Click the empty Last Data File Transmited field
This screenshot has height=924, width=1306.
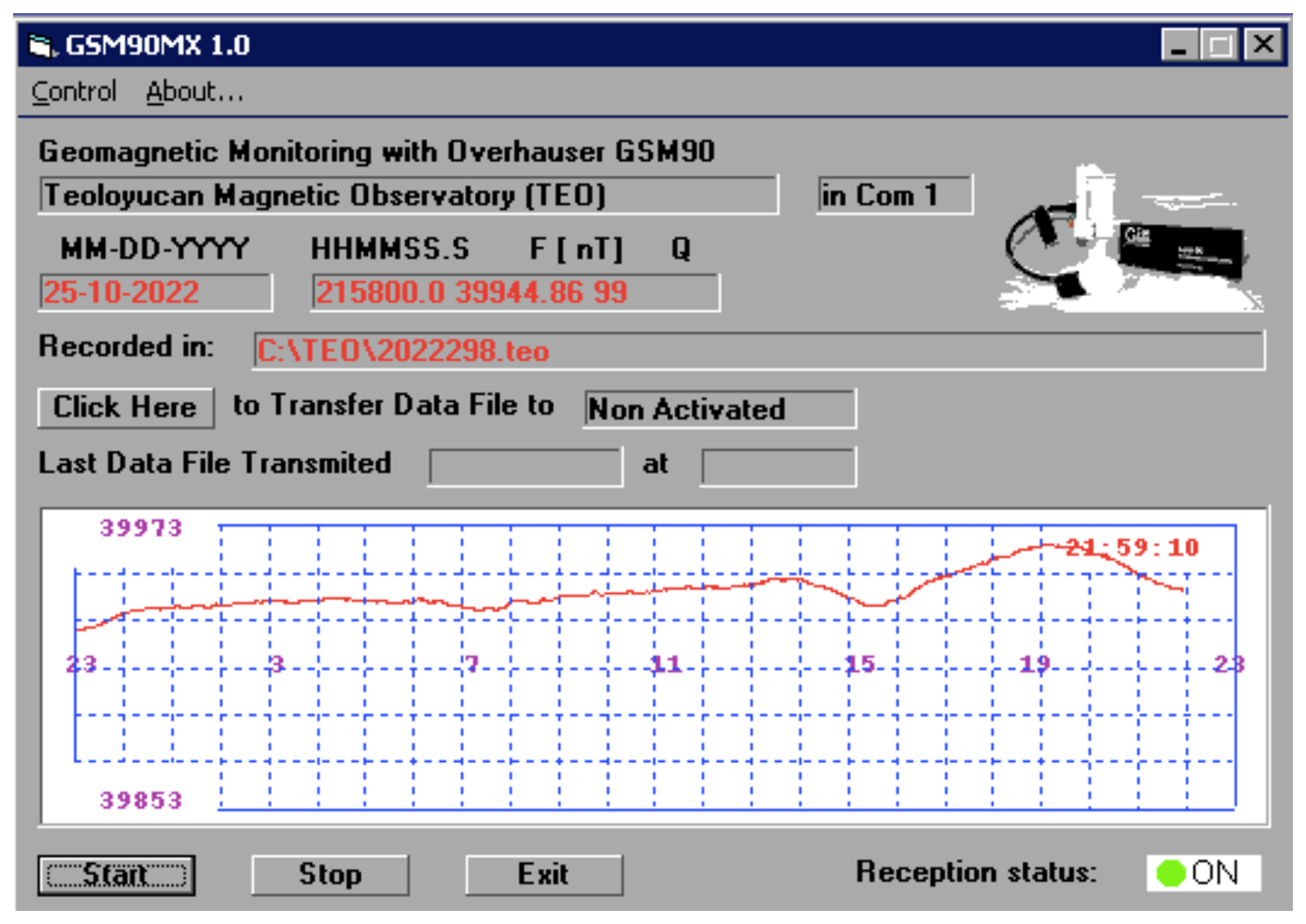coord(525,467)
